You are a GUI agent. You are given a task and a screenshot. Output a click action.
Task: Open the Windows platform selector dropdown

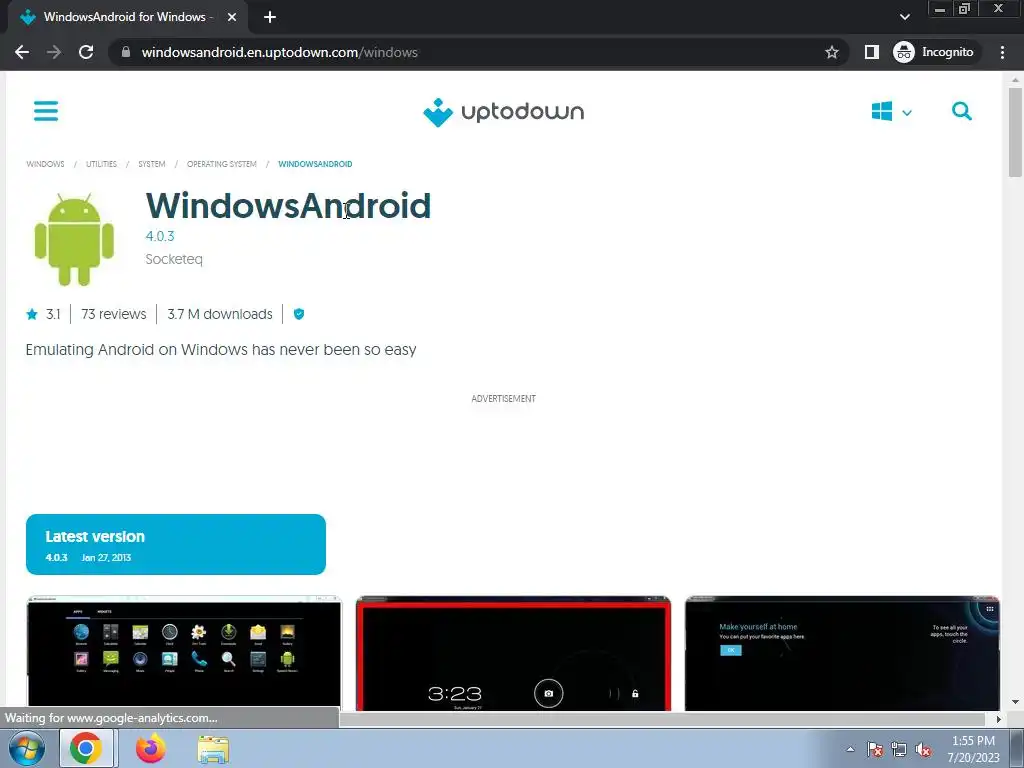click(x=891, y=112)
